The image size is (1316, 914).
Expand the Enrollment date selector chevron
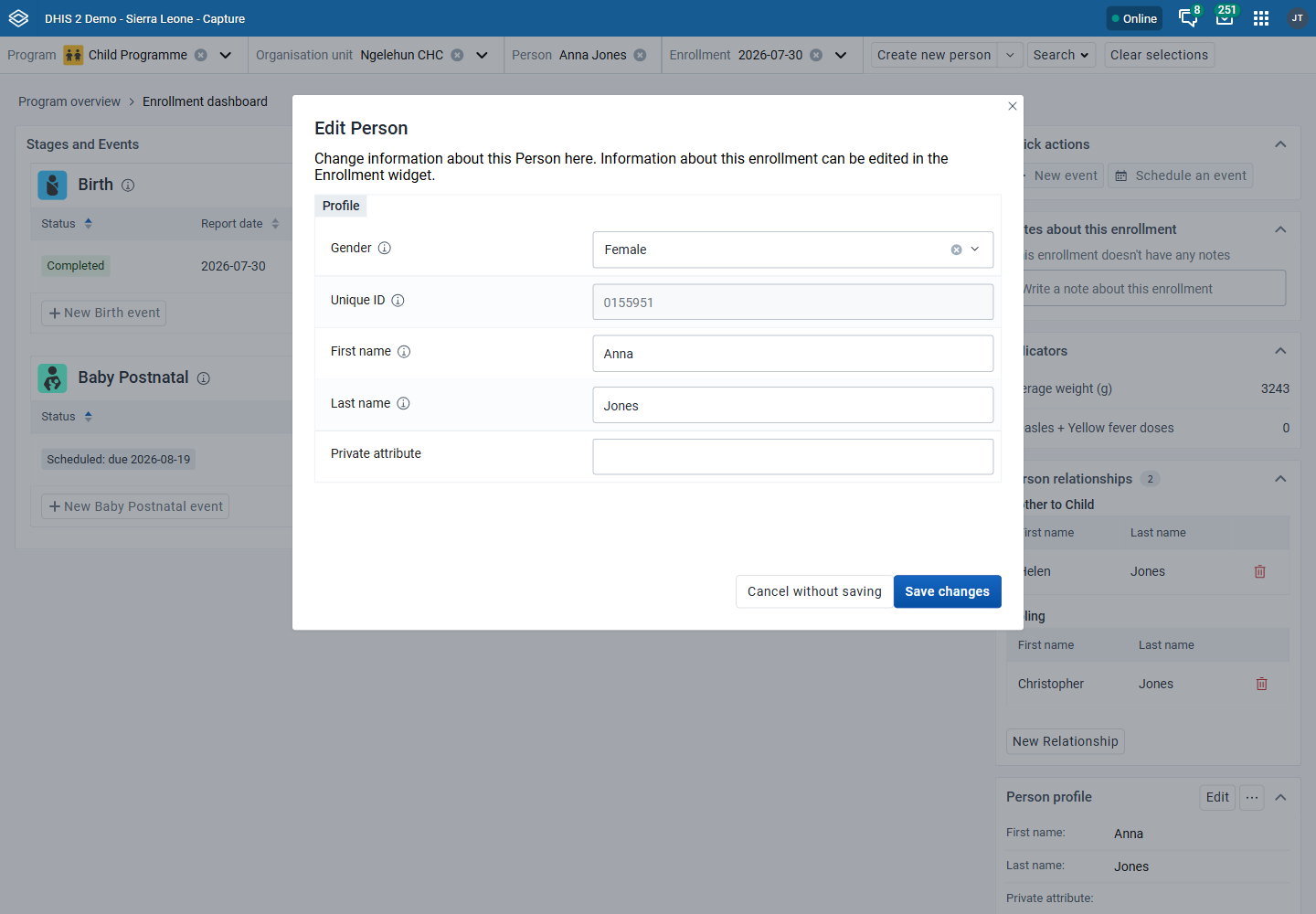coord(841,55)
